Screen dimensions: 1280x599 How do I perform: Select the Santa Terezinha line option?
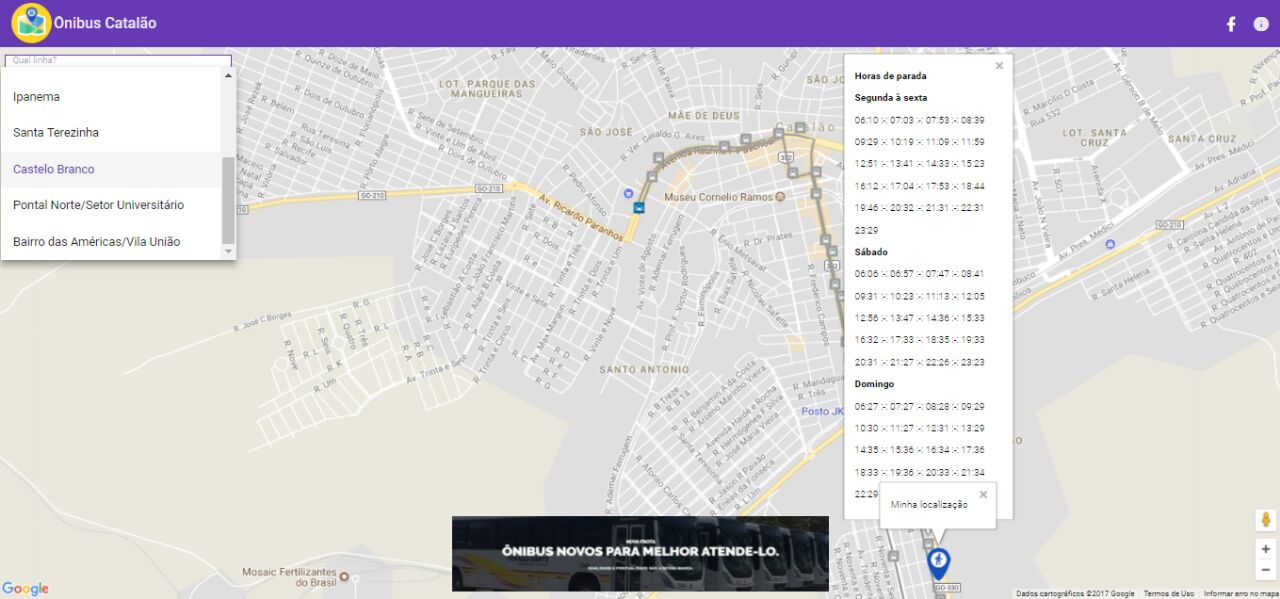tap(56, 133)
